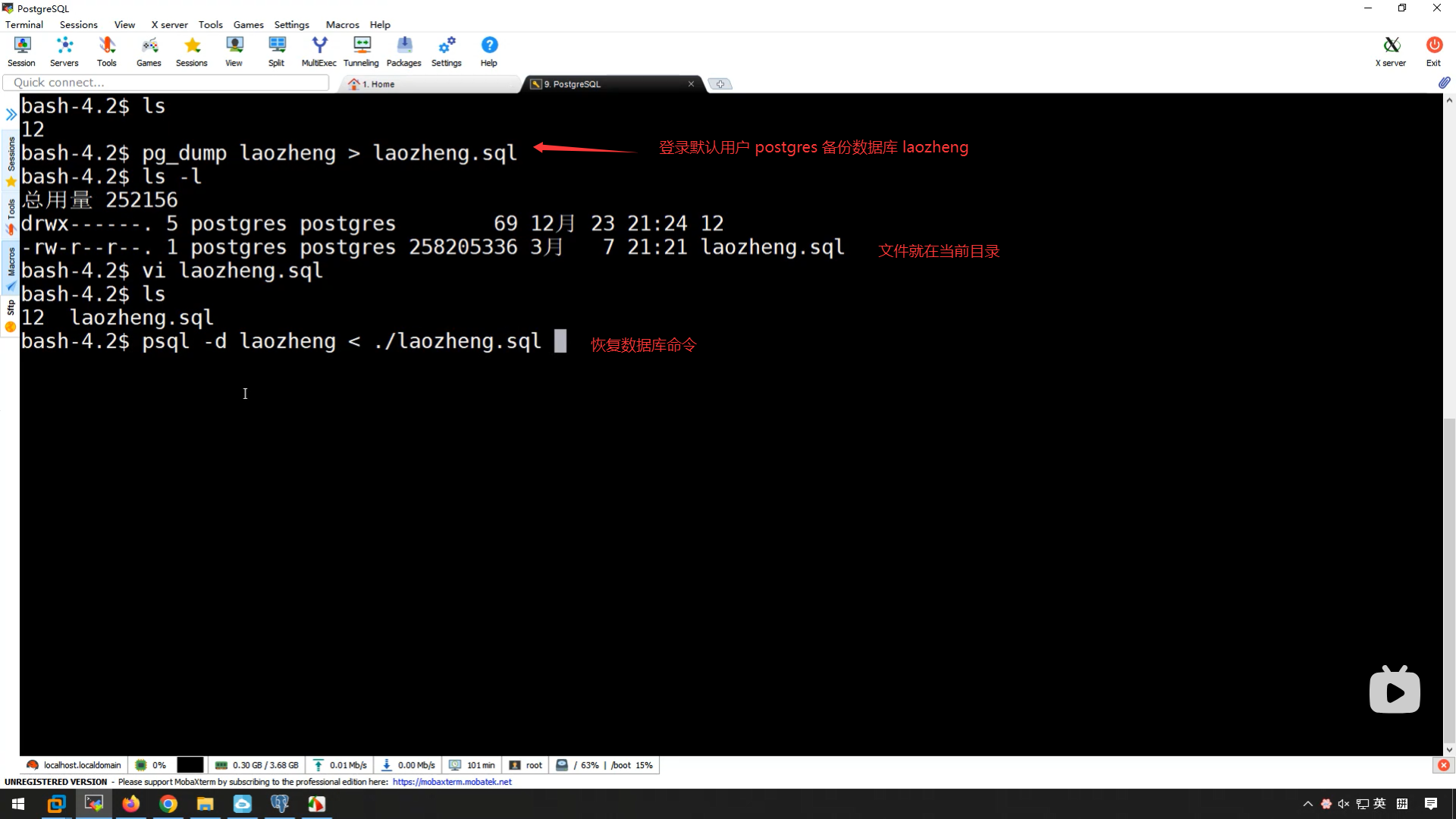Open Firefox from the taskbar
This screenshot has height=819, width=1456.
[x=131, y=804]
